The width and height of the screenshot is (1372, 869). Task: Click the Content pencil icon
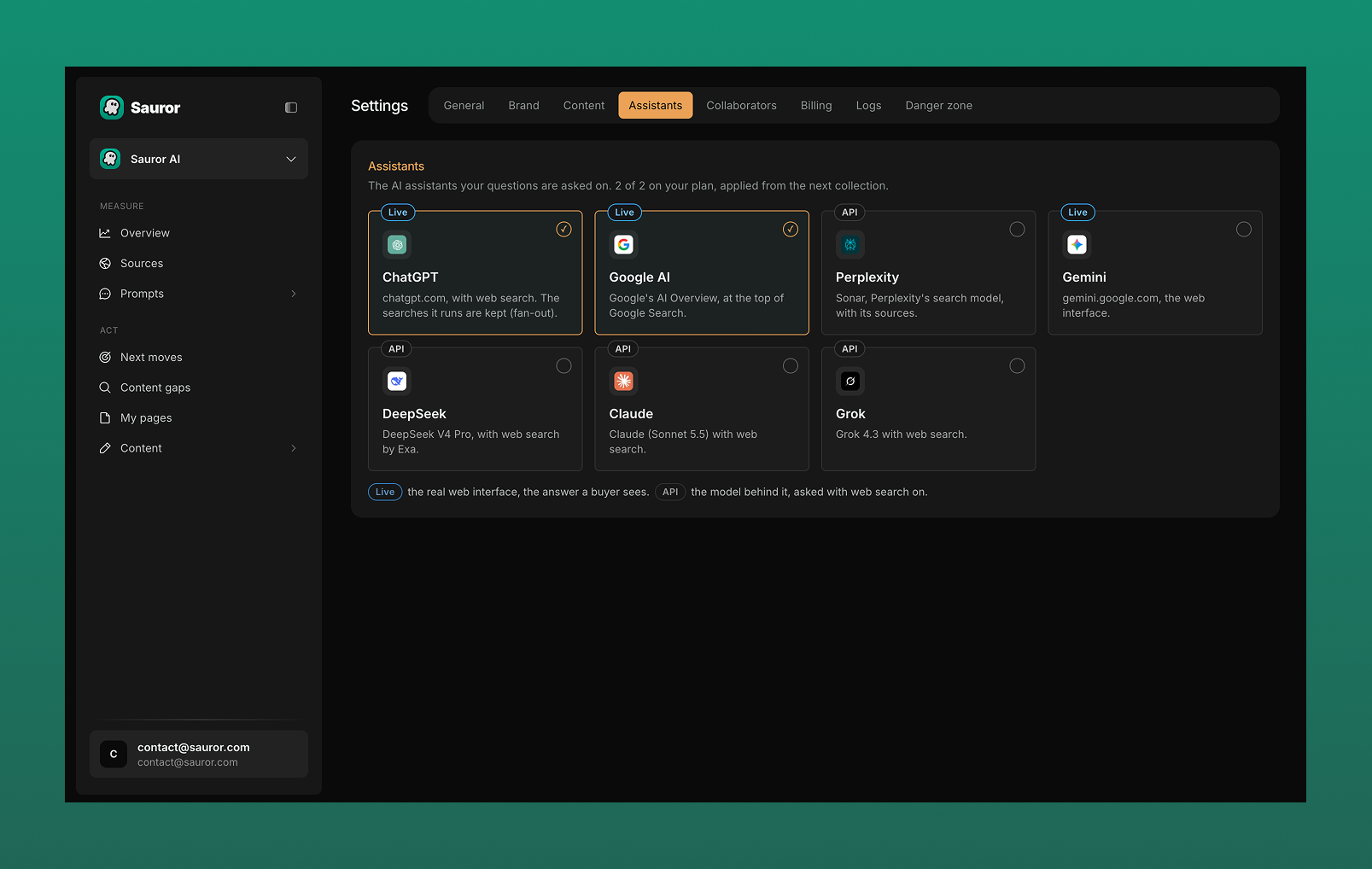(105, 448)
